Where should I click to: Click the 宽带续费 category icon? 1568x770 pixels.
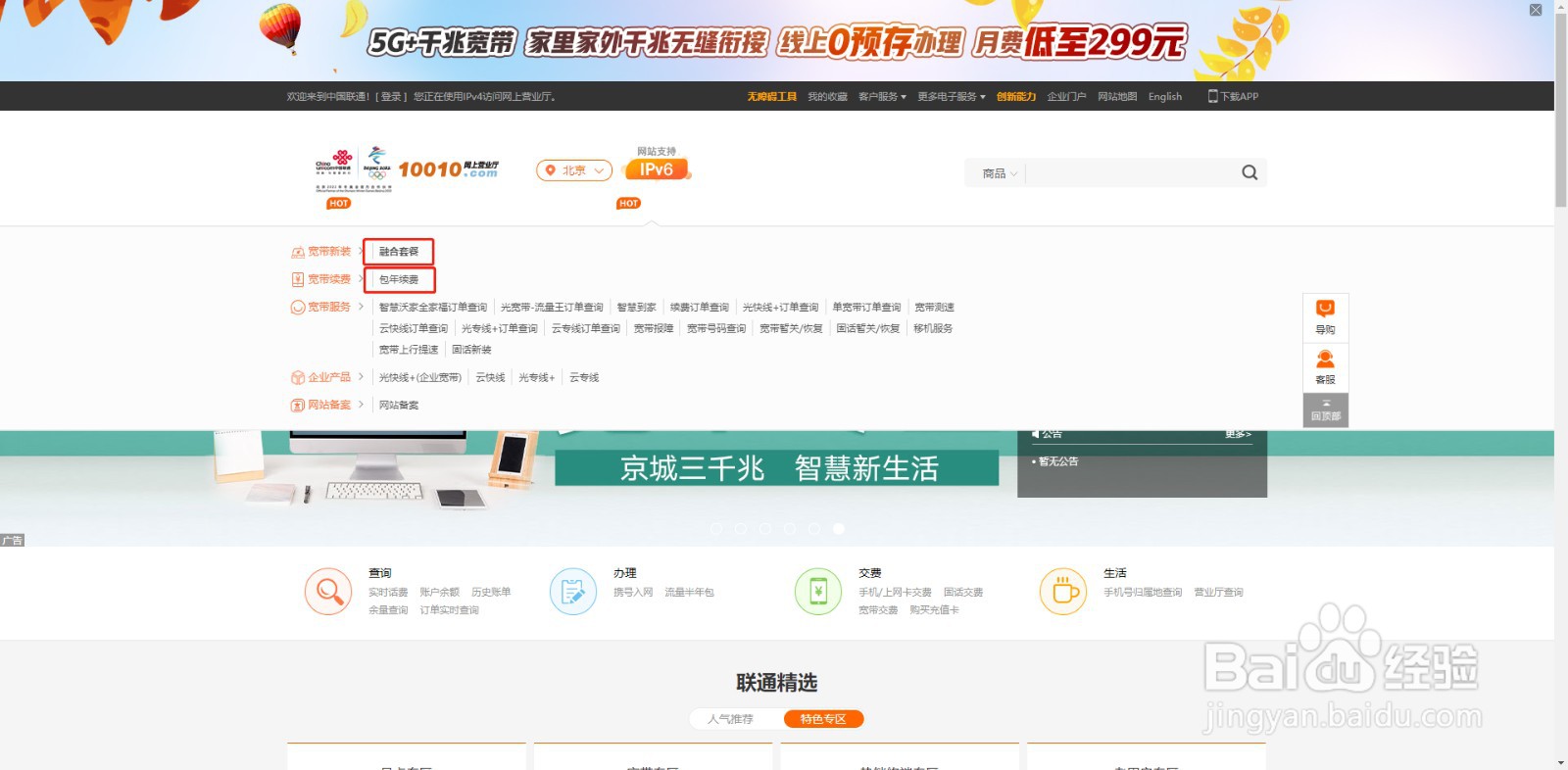[298, 279]
